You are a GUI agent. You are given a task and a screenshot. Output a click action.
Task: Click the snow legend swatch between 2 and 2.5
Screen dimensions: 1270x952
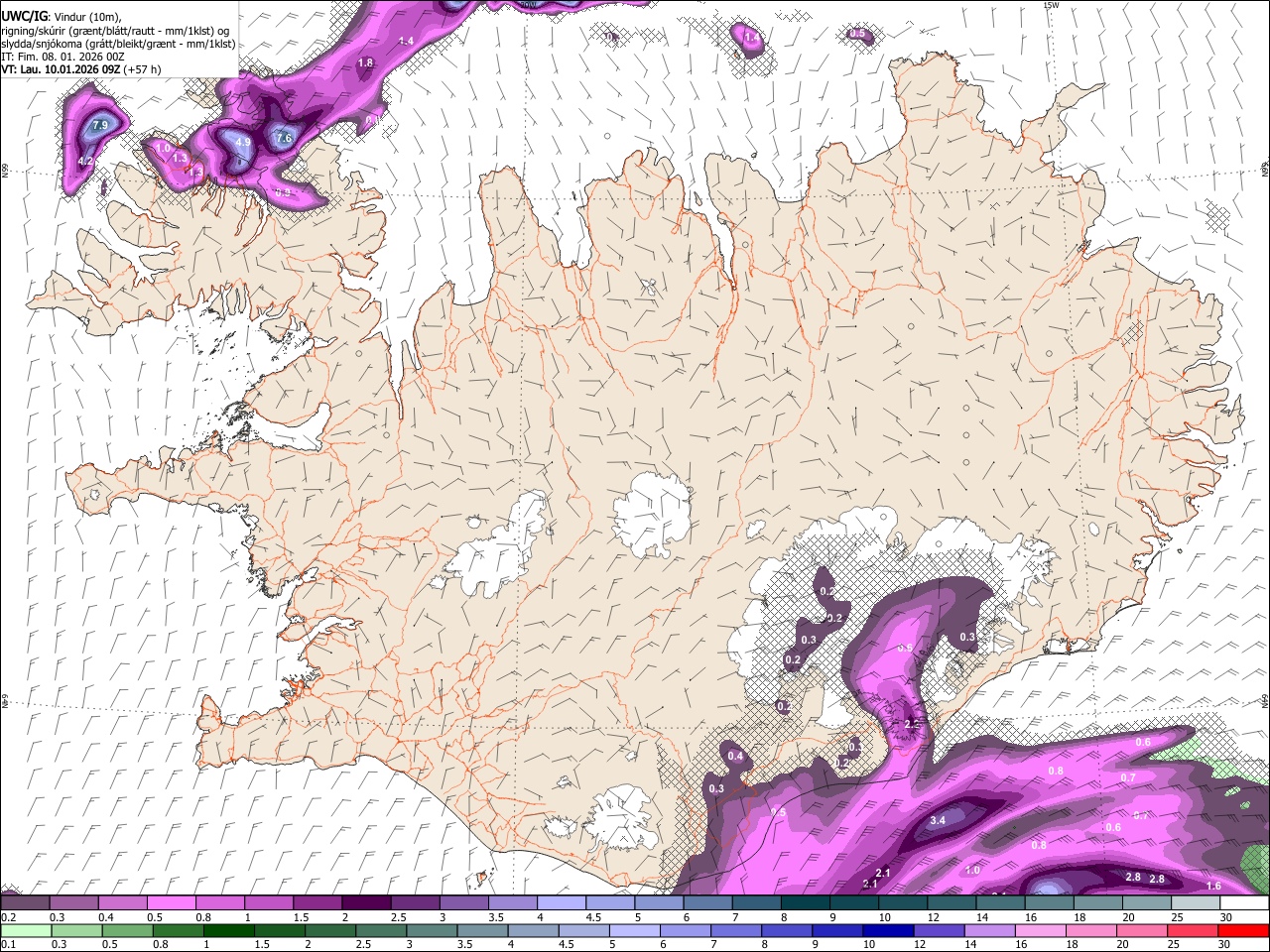point(366,903)
